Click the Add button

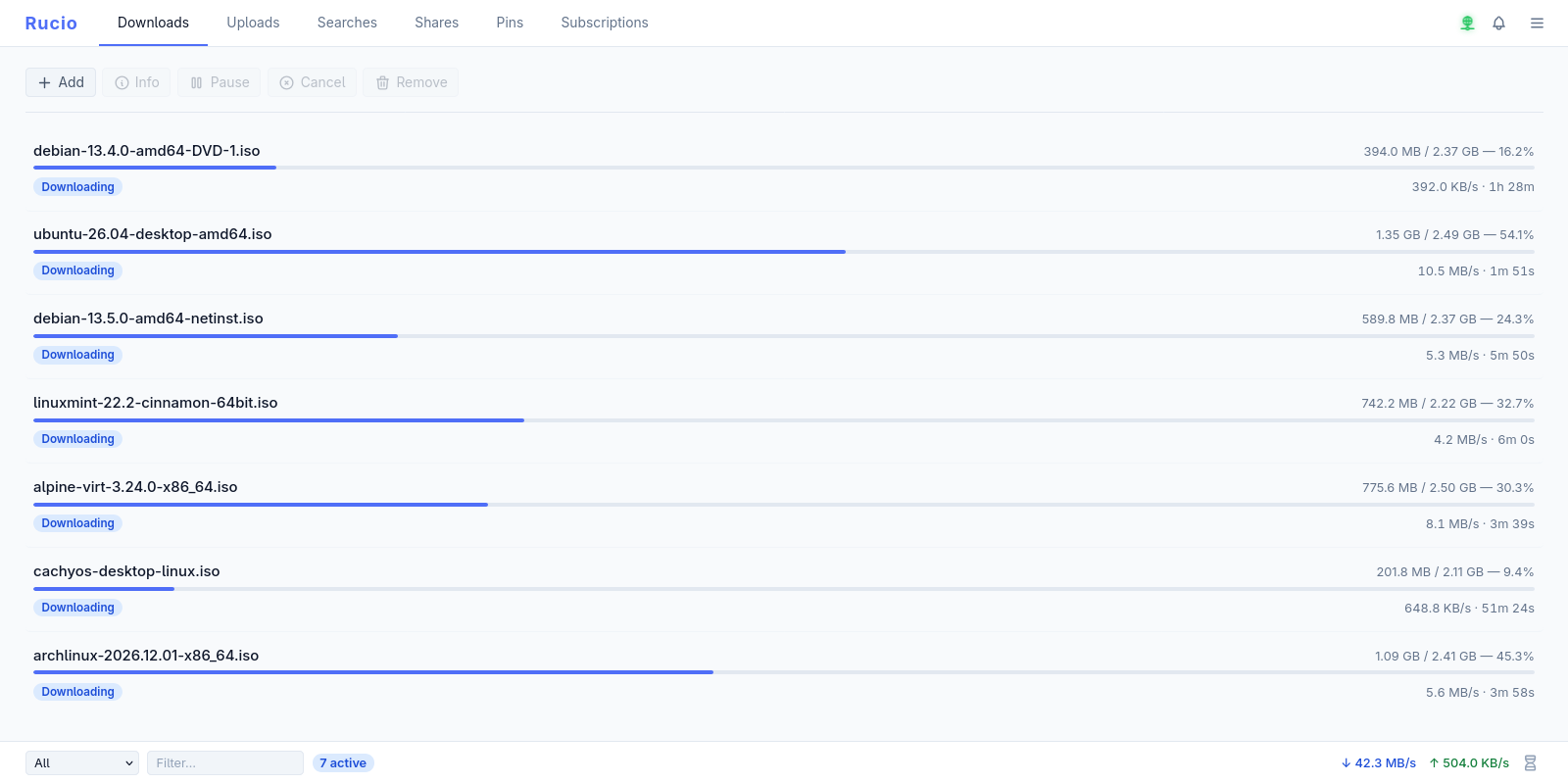click(61, 82)
